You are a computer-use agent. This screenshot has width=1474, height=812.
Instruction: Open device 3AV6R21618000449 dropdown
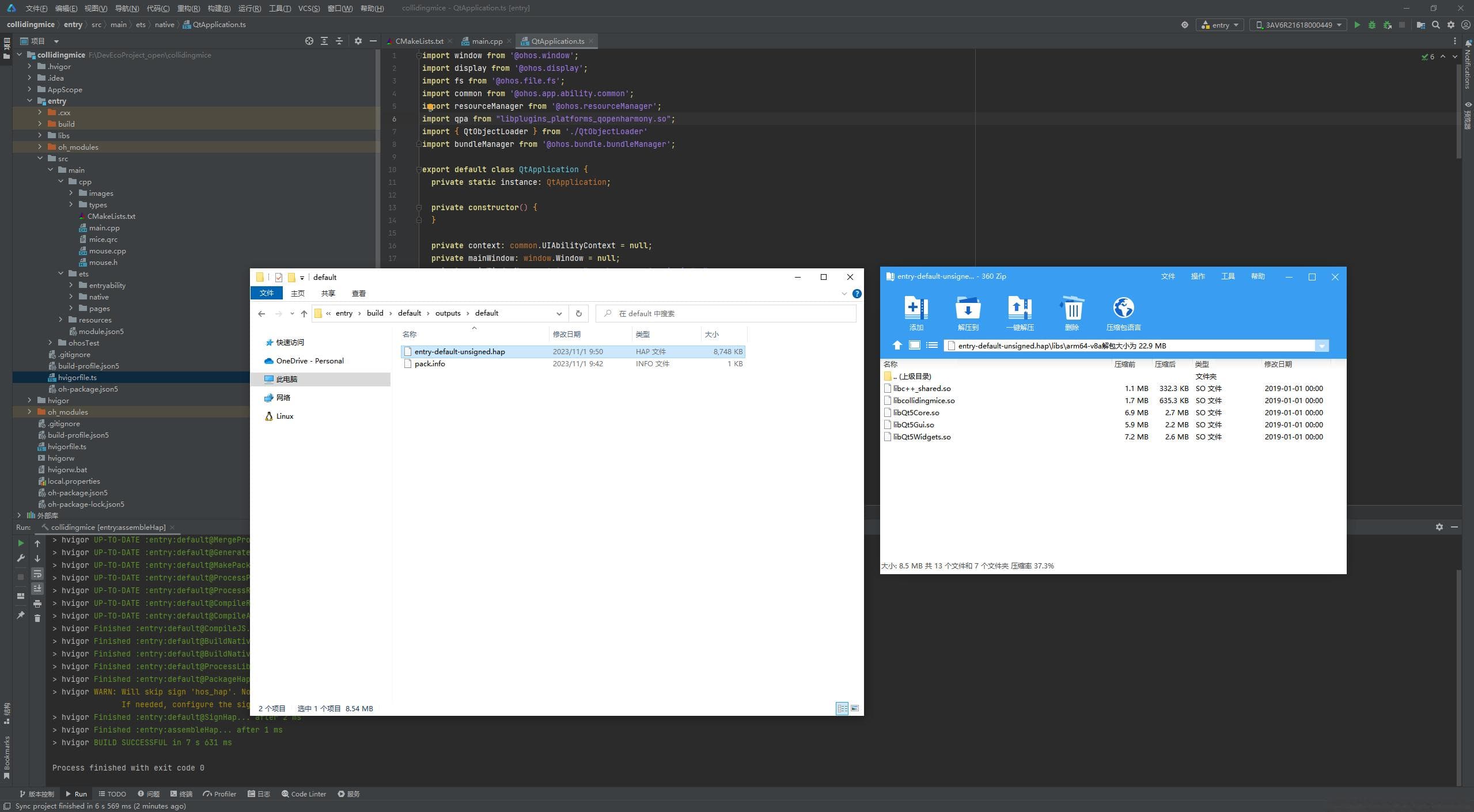pyautogui.click(x=1298, y=25)
